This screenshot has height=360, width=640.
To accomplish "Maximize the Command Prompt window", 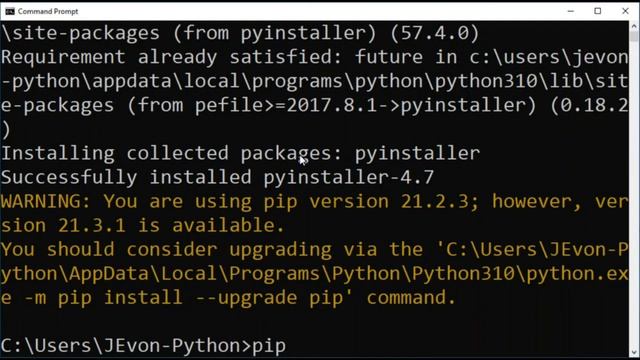I will (598, 11).
